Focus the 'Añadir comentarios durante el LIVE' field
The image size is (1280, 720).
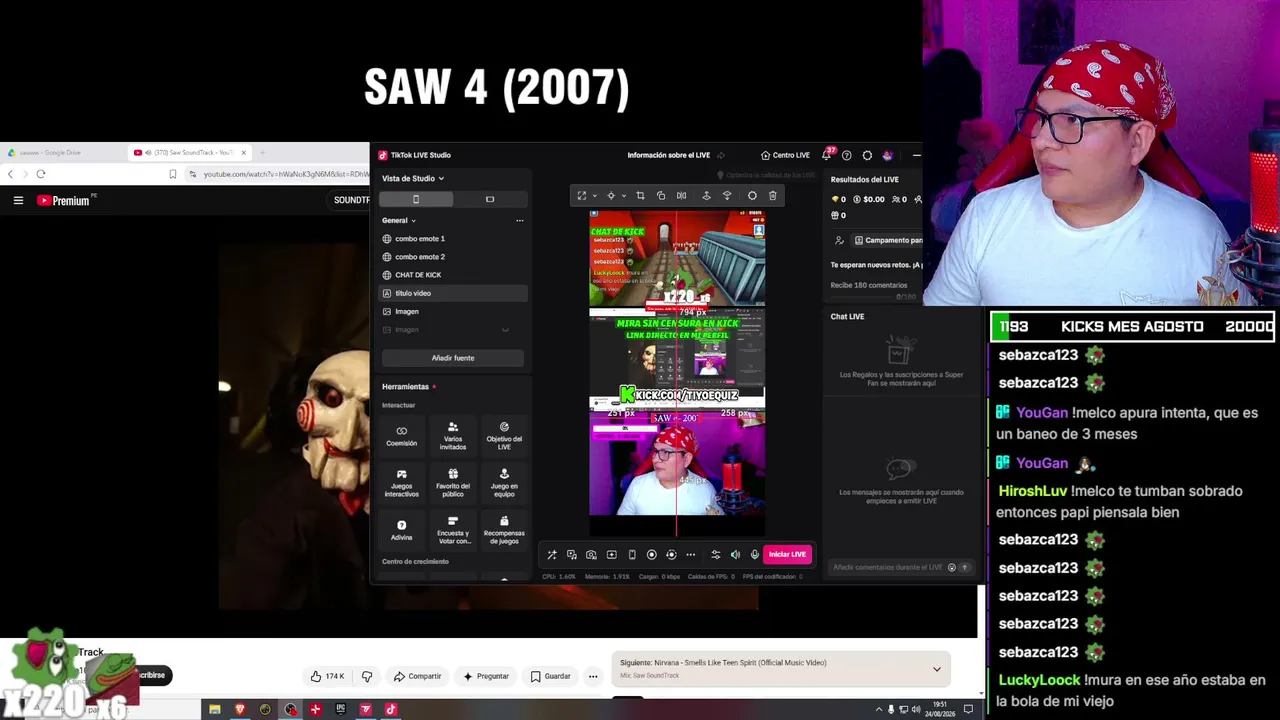[887, 568]
